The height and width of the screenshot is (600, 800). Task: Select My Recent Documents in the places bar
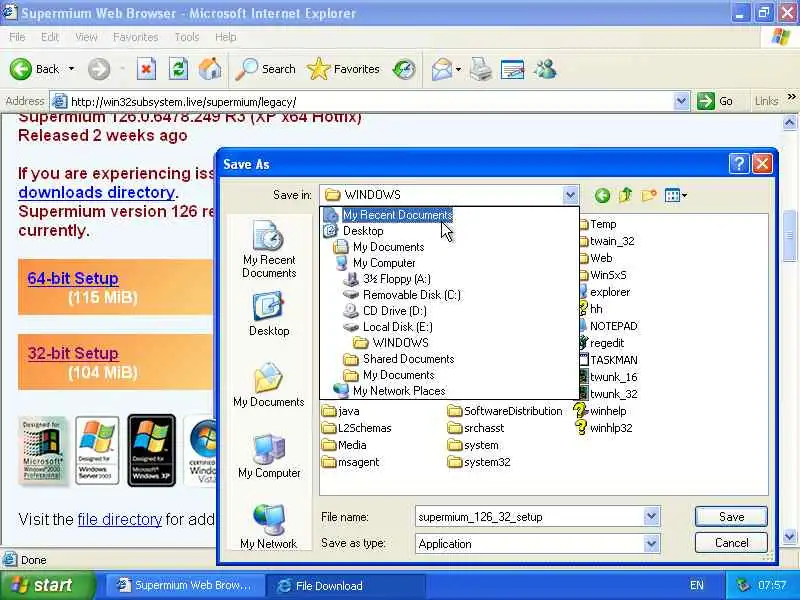point(269,250)
